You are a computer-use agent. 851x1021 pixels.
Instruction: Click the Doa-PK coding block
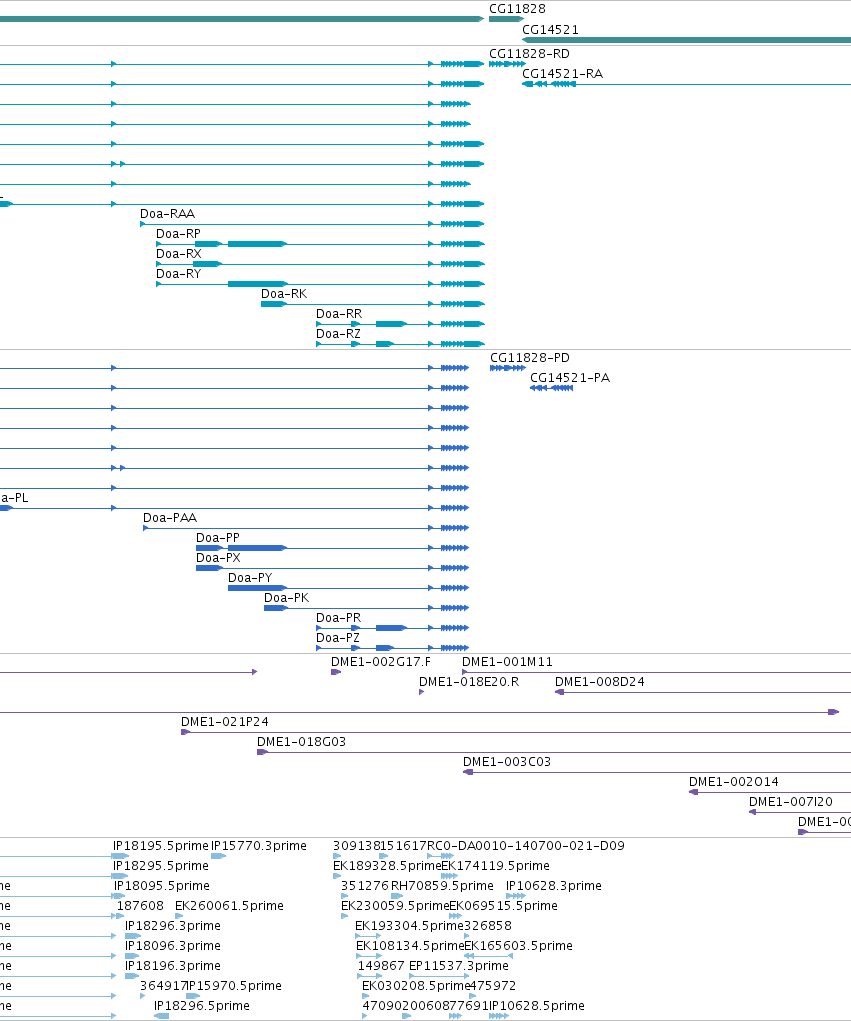pos(275,608)
